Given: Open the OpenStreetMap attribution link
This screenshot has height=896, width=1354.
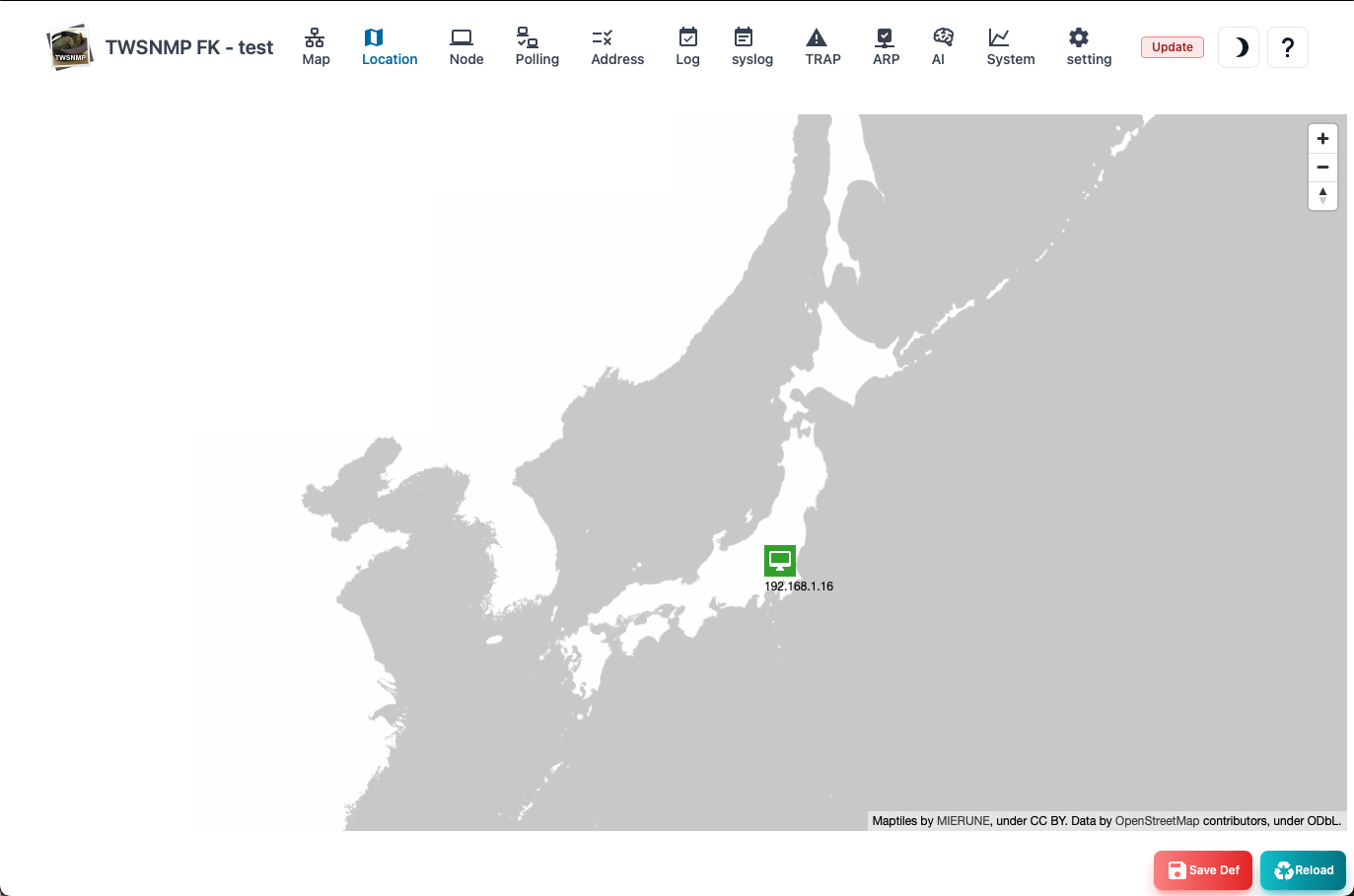Looking at the screenshot, I should pos(1157,821).
